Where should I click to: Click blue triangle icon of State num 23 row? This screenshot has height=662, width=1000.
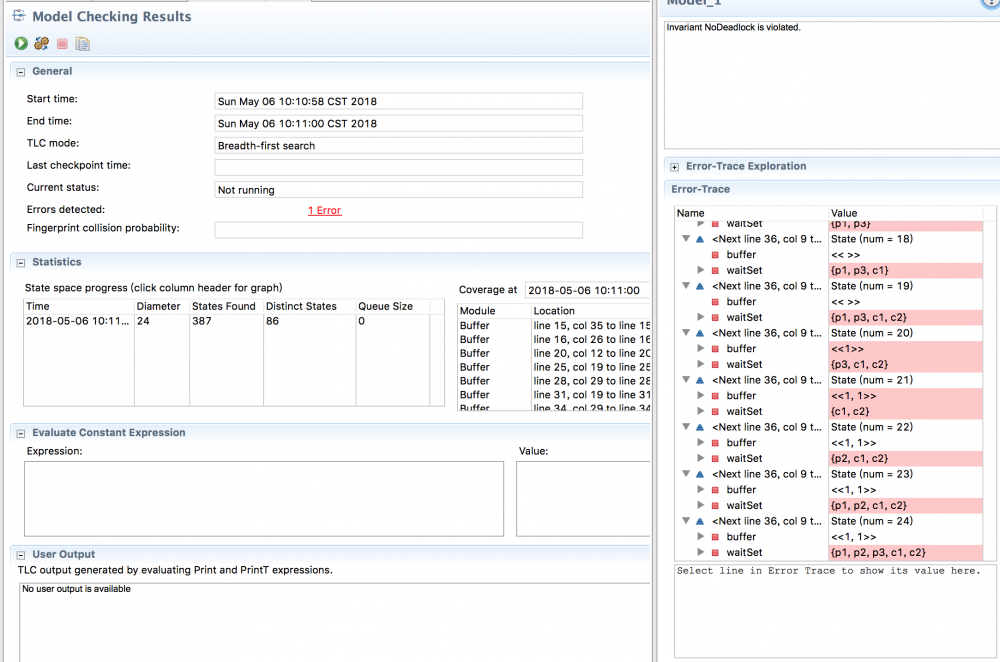click(700, 474)
